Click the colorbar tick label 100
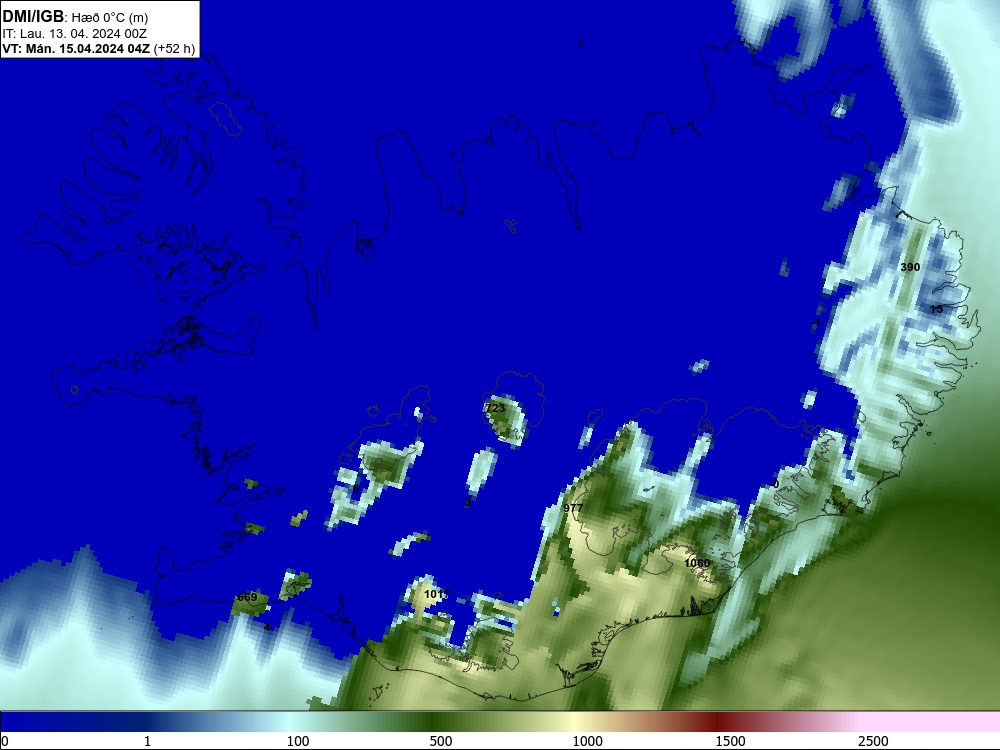The image size is (1000, 750). tap(298, 741)
